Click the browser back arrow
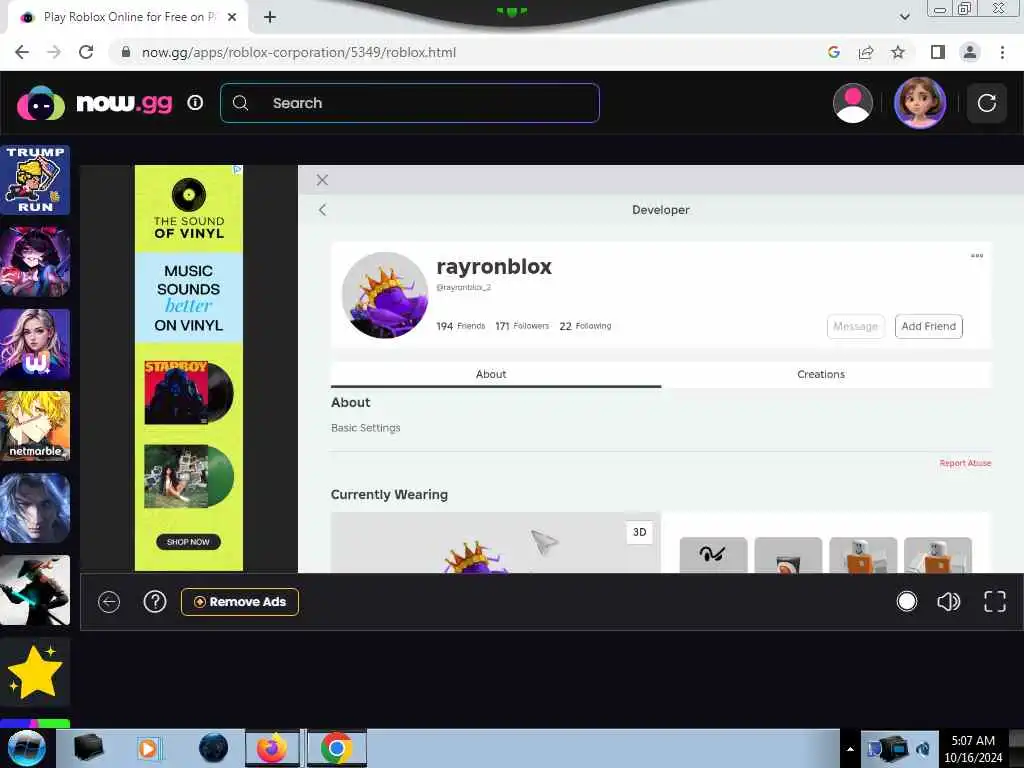 point(22,52)
